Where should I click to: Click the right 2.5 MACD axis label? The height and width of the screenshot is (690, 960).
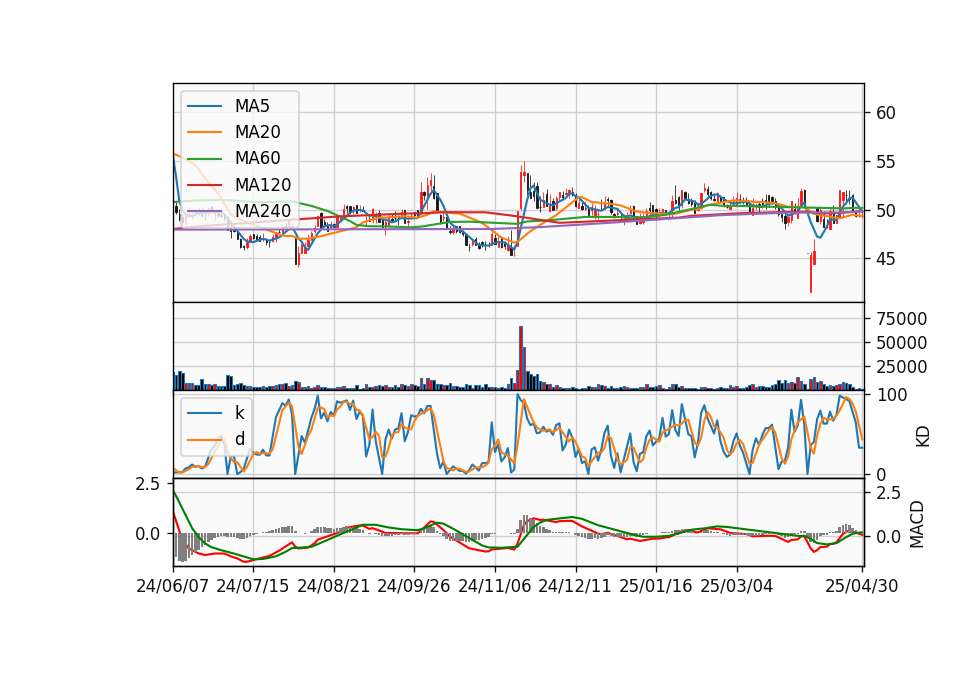[x=888, y=493]
